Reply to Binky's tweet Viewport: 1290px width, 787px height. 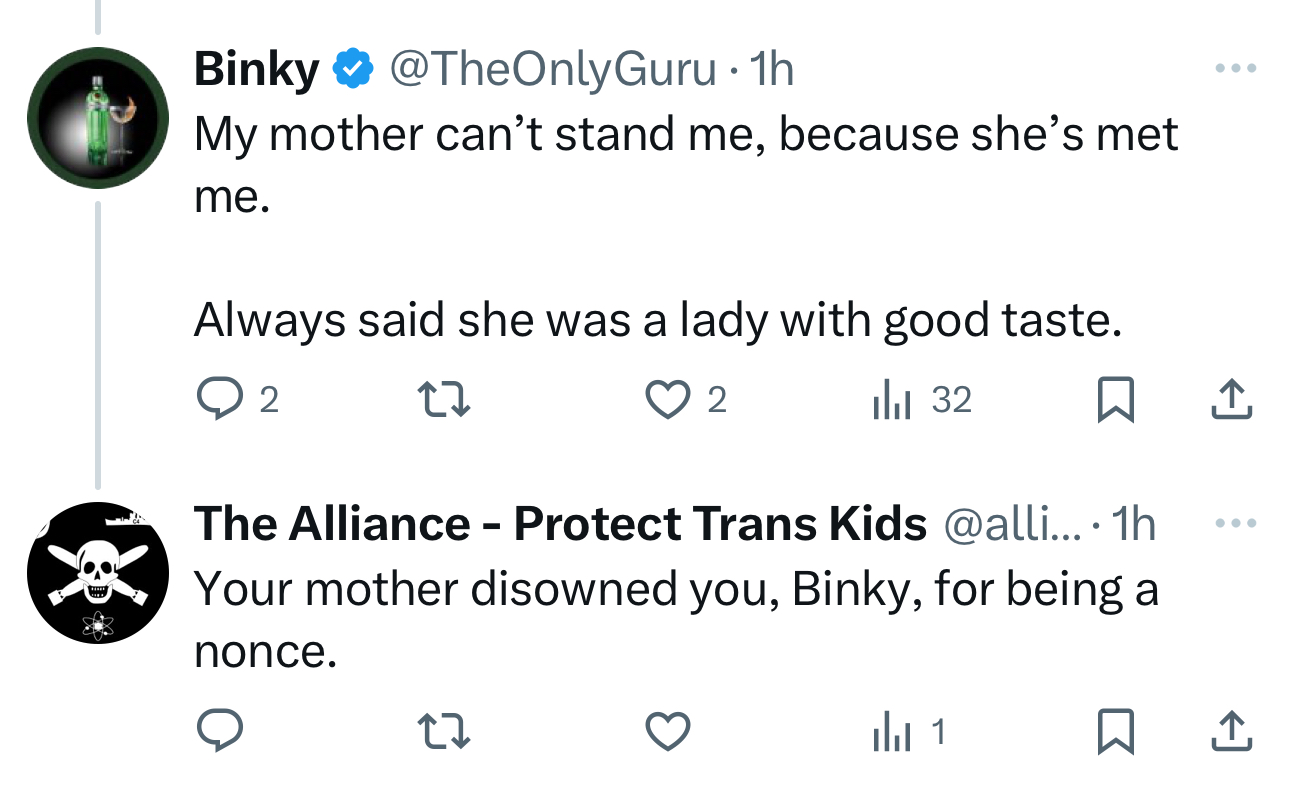click(x=216, y=400)
